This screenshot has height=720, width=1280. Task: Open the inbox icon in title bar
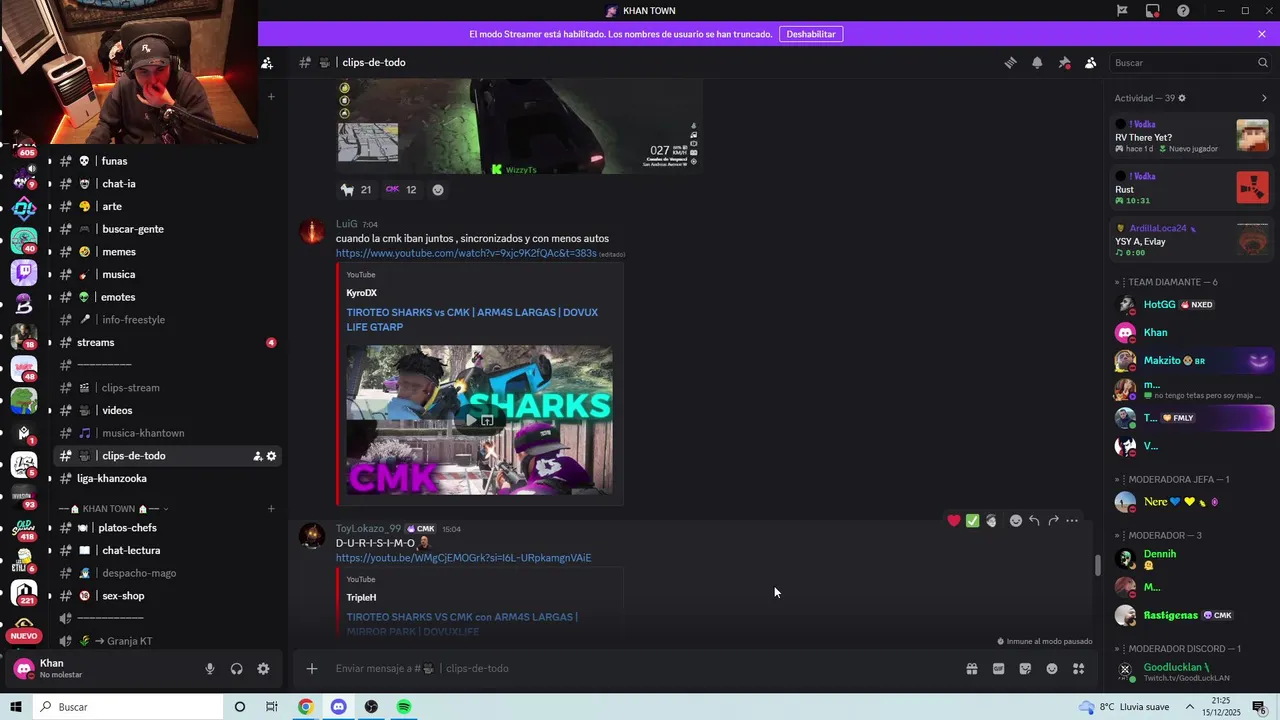[1153, 11]
